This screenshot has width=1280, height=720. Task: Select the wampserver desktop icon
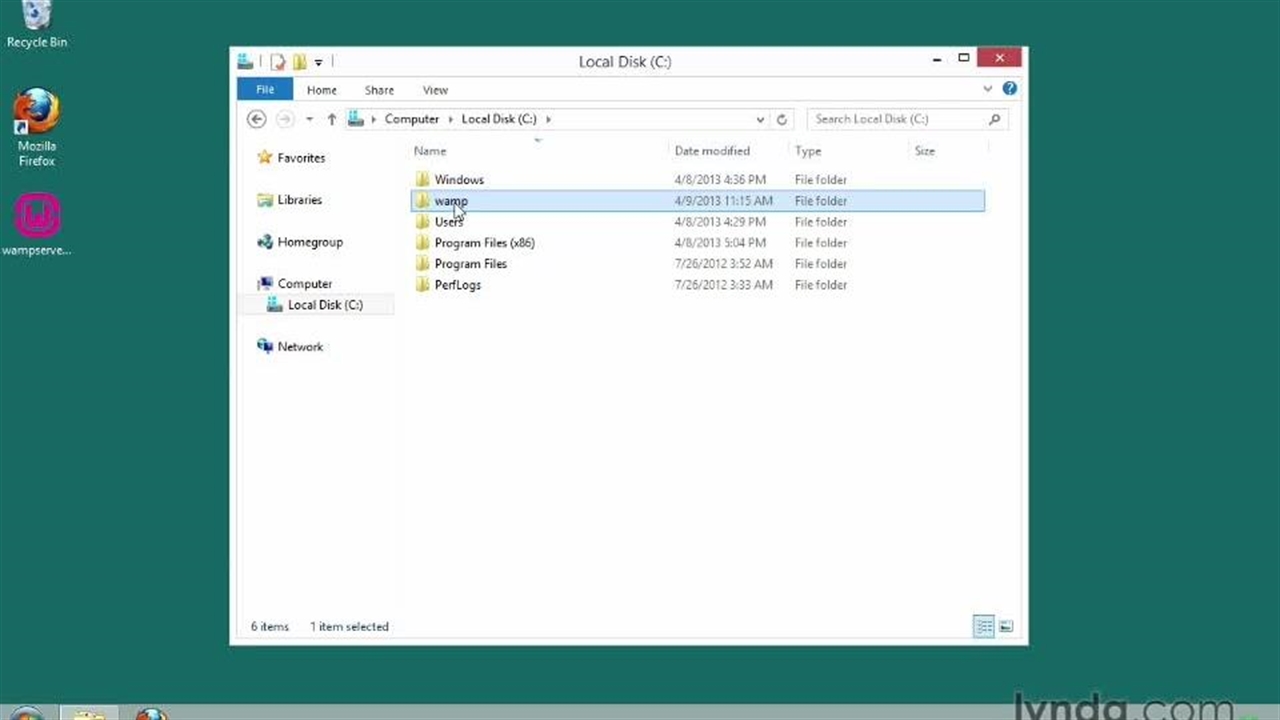[x=37, y=224]
